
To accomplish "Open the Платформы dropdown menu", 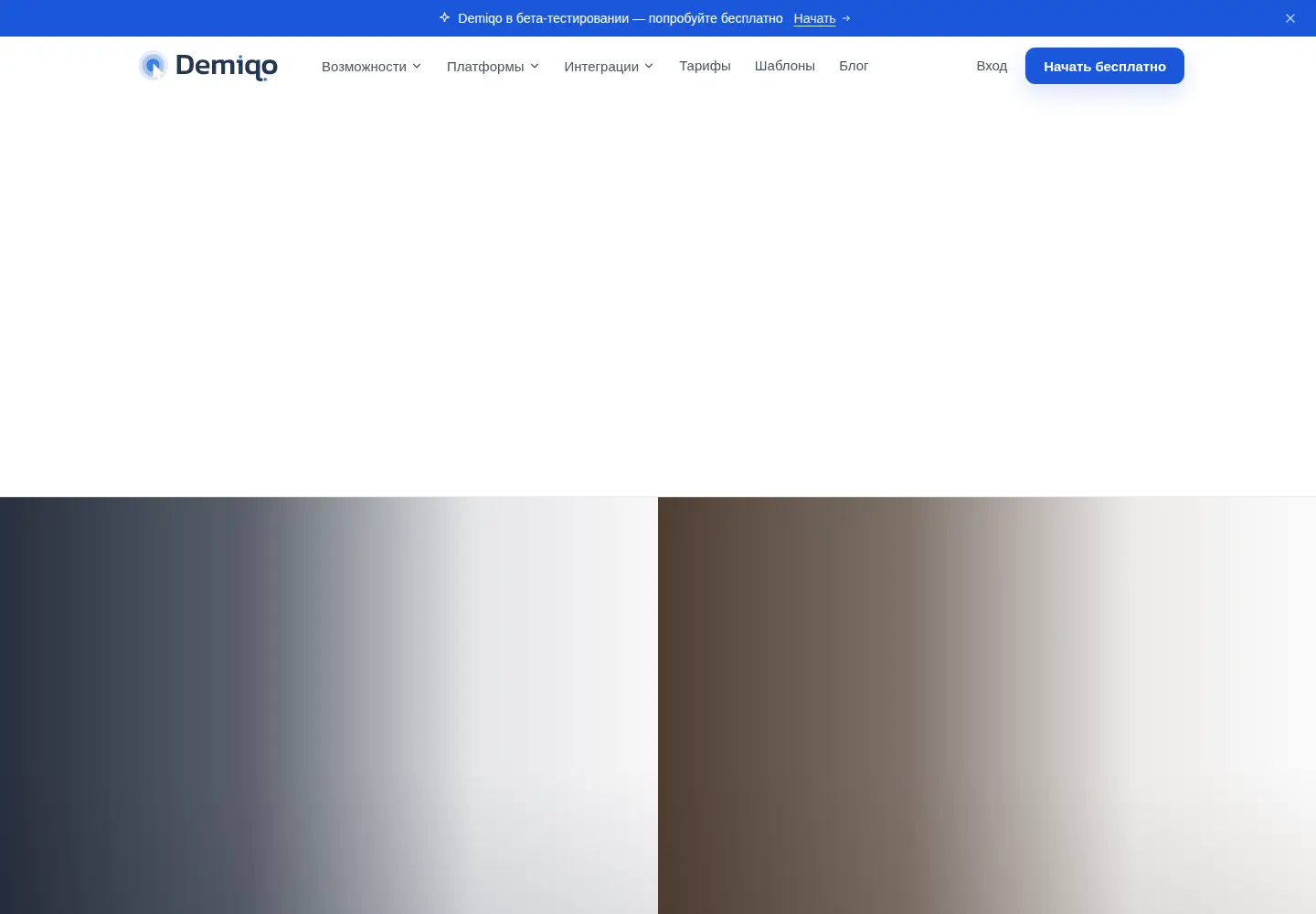I will (493, 66).
